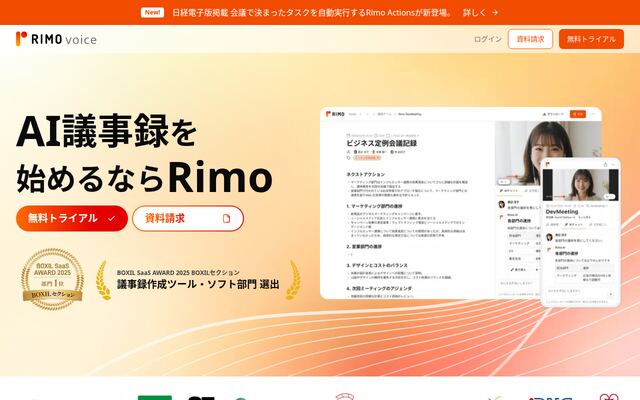Image resolution: width=640 pixels, height=400 pixels.
Task: Click the right laurel wreath icon
Action: point(293,280)
